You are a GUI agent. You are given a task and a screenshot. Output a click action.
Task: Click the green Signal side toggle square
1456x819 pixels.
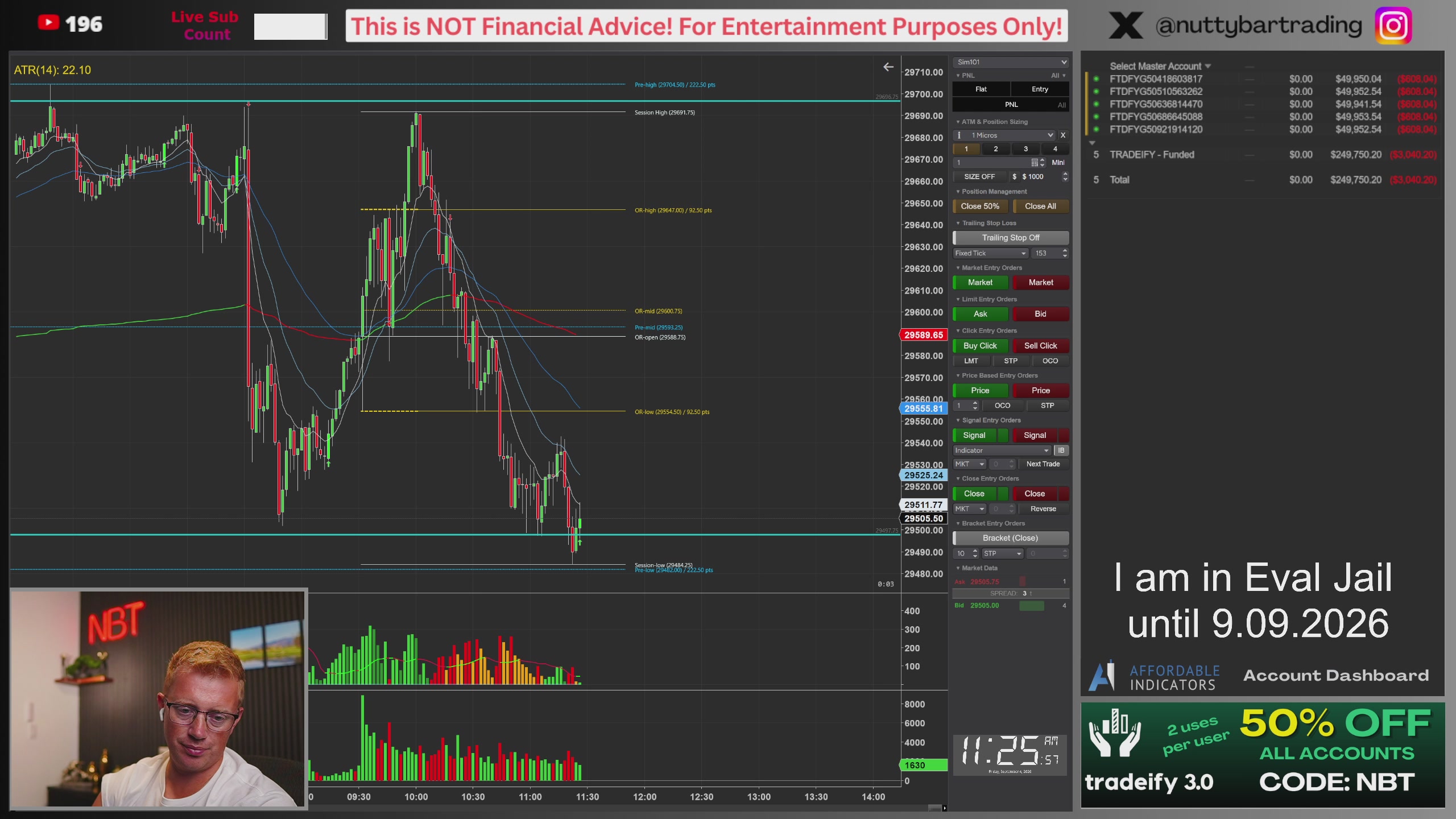point(1003,436)
